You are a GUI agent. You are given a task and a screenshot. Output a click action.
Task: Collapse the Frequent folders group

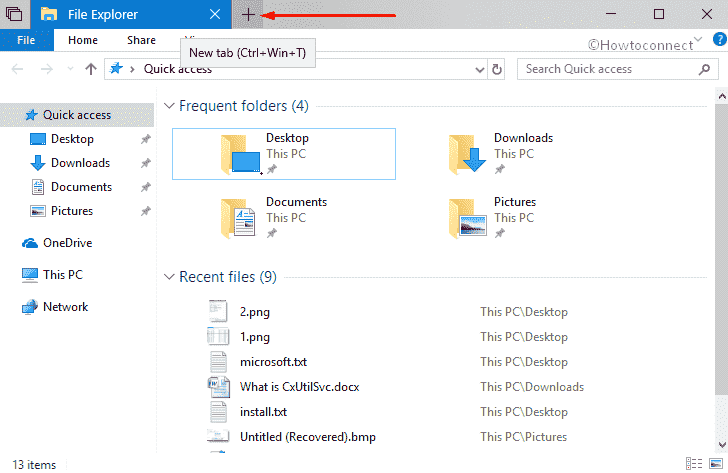click(x=168, y=106)
